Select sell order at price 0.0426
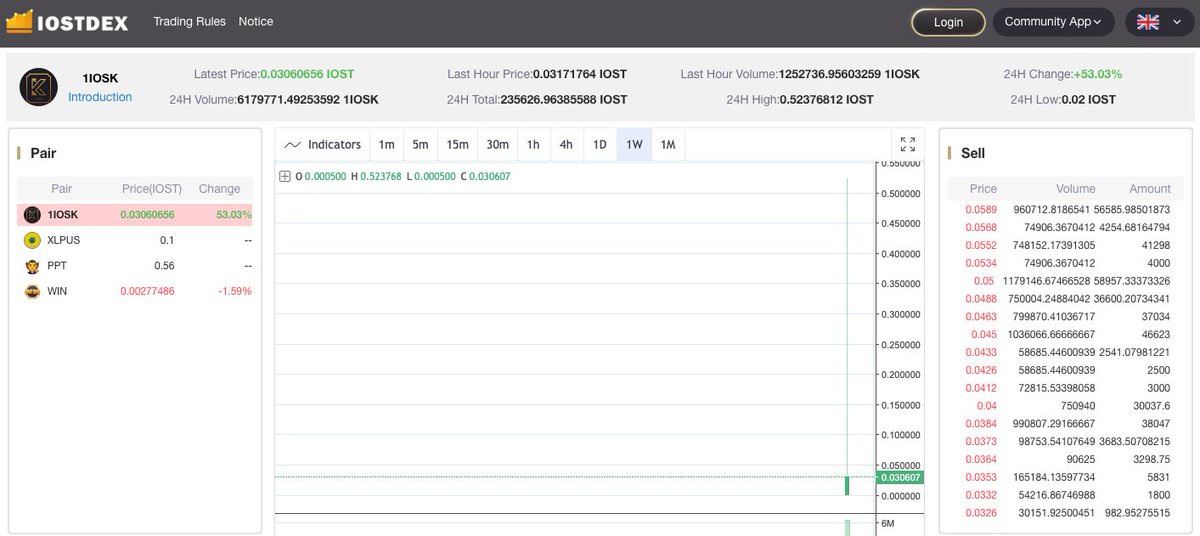1200x536 pixels. point(1066,370)
